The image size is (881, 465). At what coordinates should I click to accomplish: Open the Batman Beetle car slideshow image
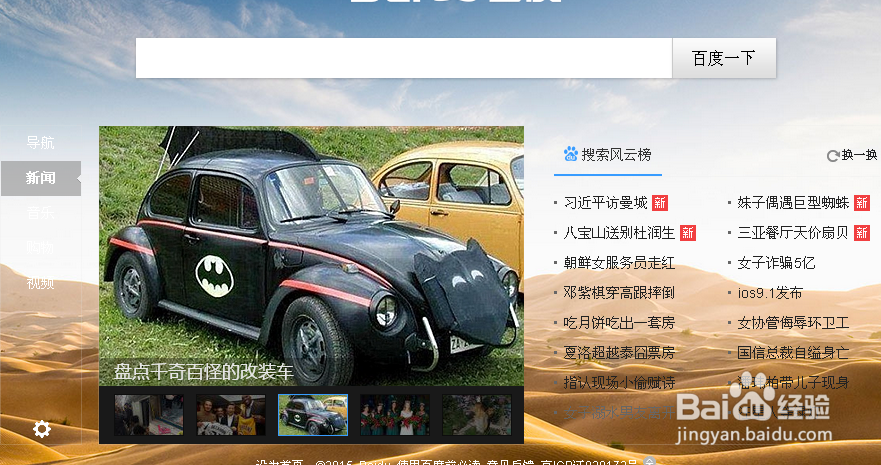311,256
